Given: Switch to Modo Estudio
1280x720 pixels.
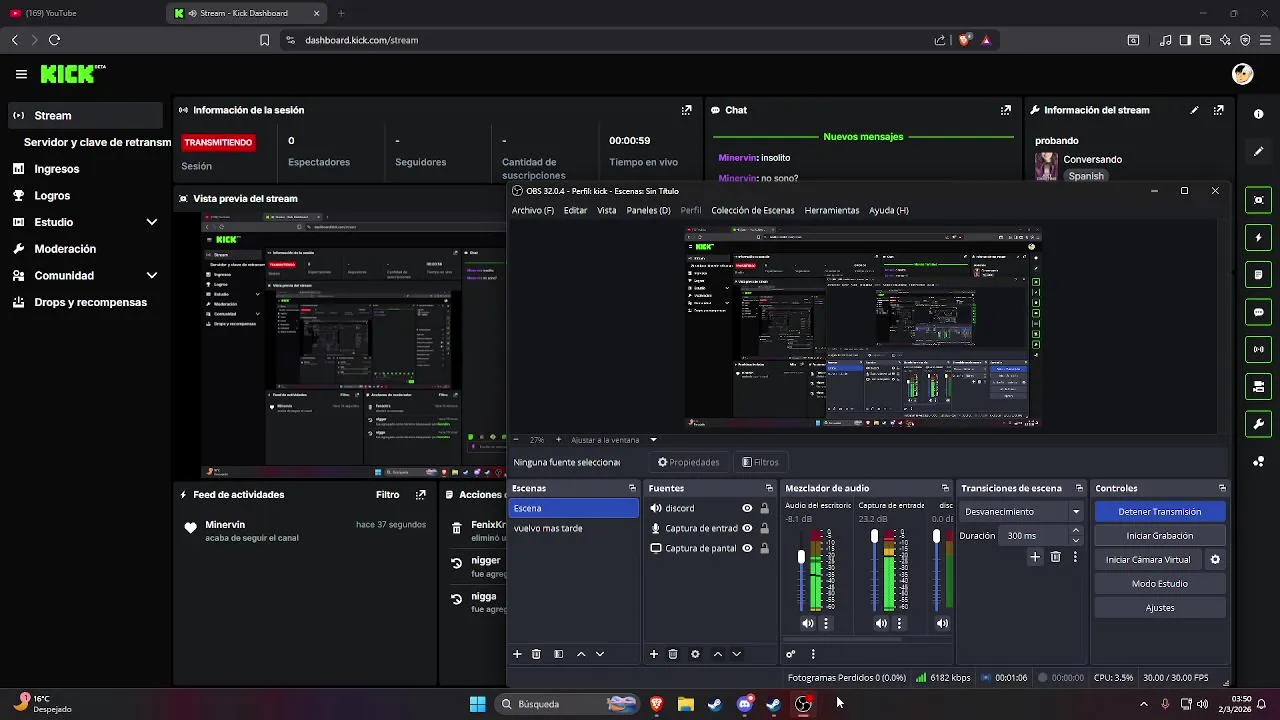Looking at the screenshot, I should [1159, 584].
